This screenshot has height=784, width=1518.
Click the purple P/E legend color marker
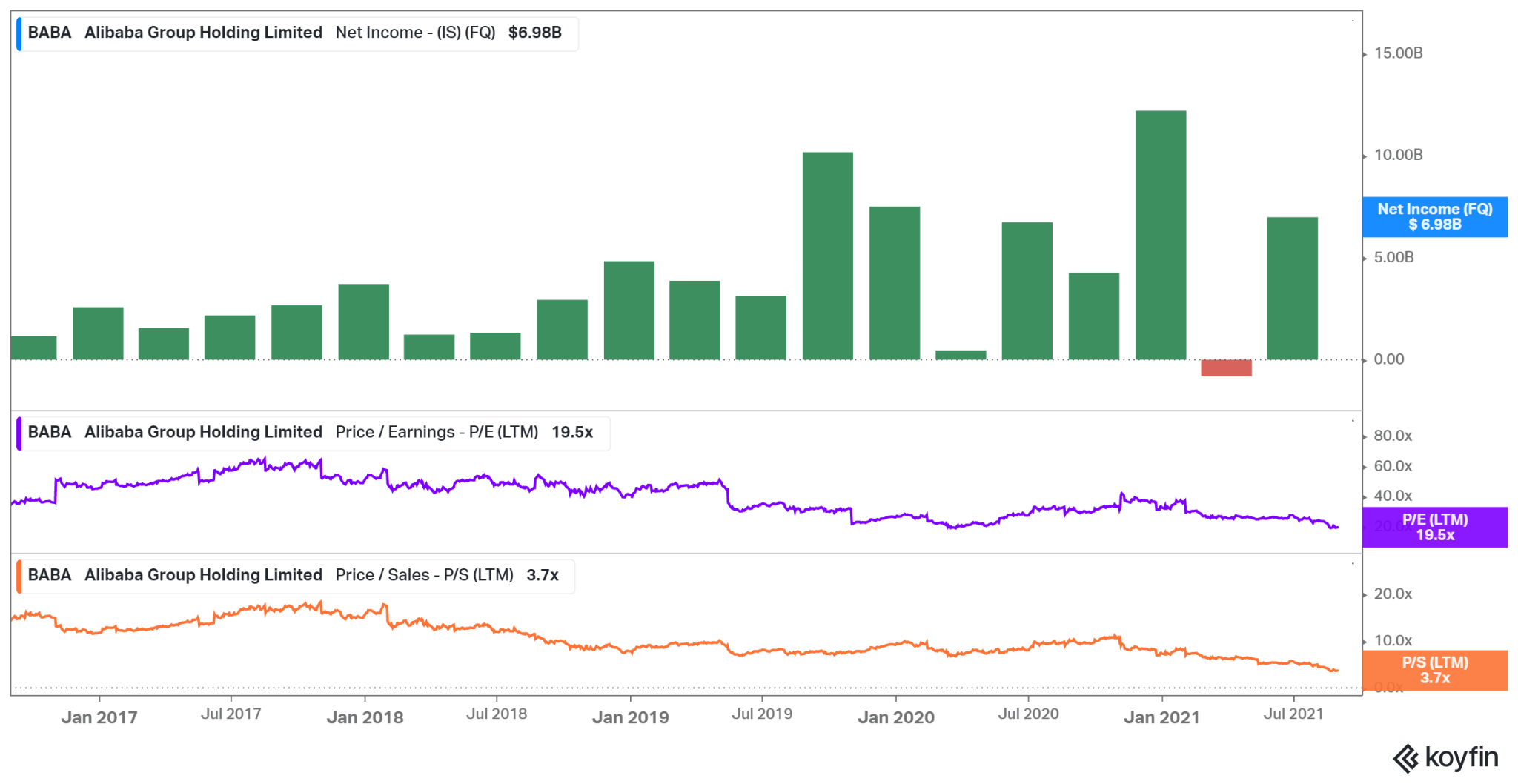click(x=19, y=433)
